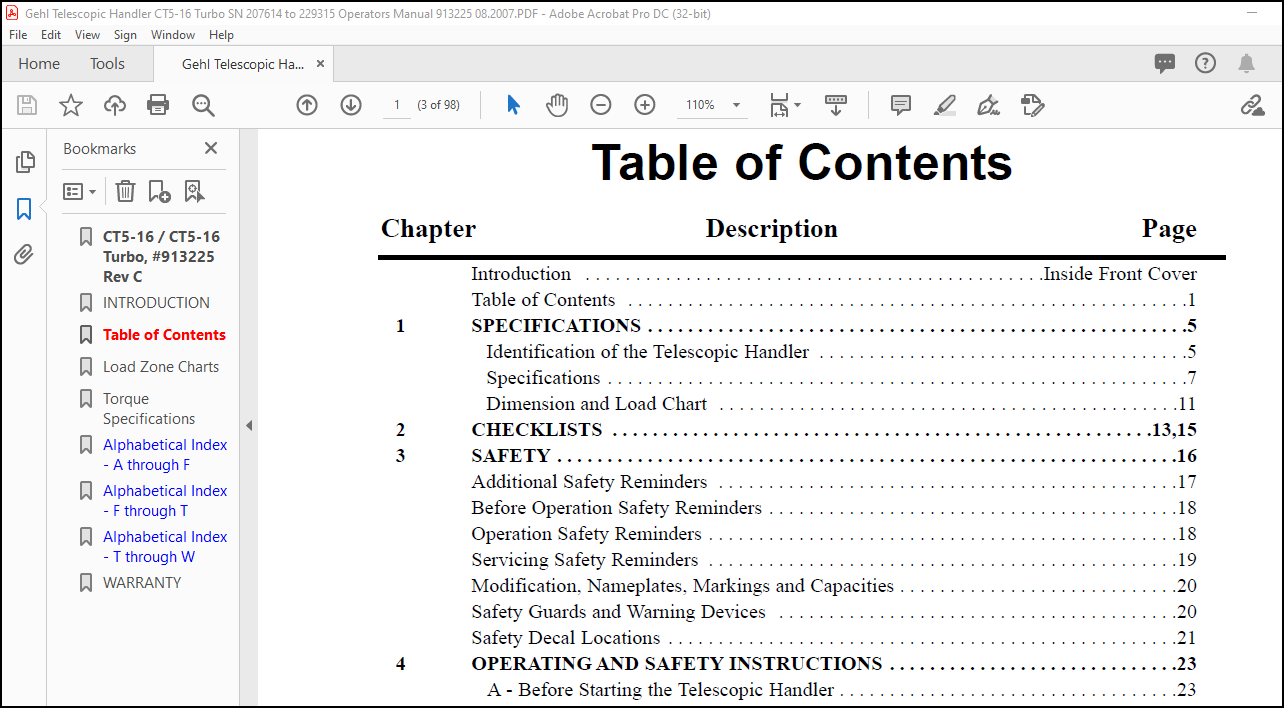Zoom in with plus icon
This screenshot has width=1284, height=708.
645,105
